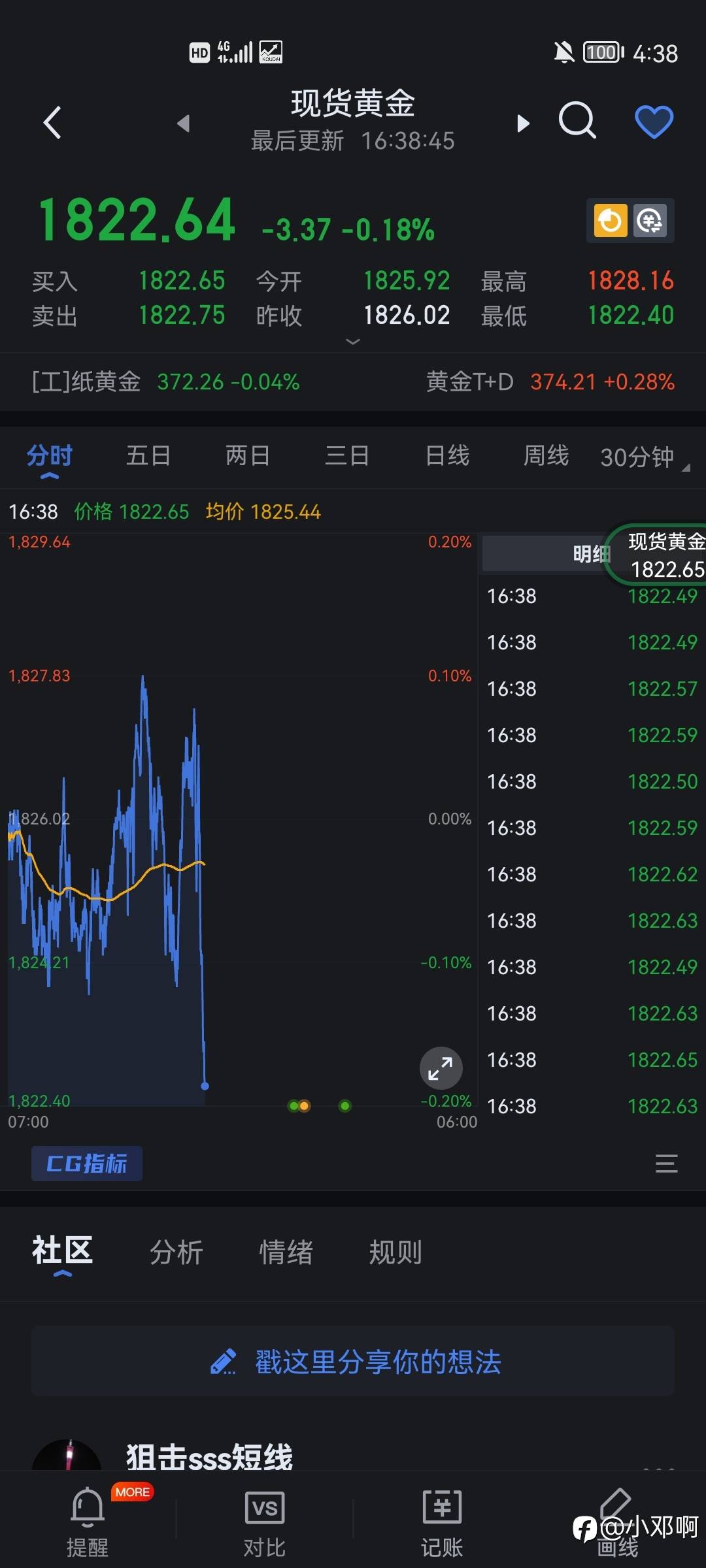Viewport: 706px width, 1568px height.
Task: Expand quote details with small chevron
Action: [x=353, y=342]
